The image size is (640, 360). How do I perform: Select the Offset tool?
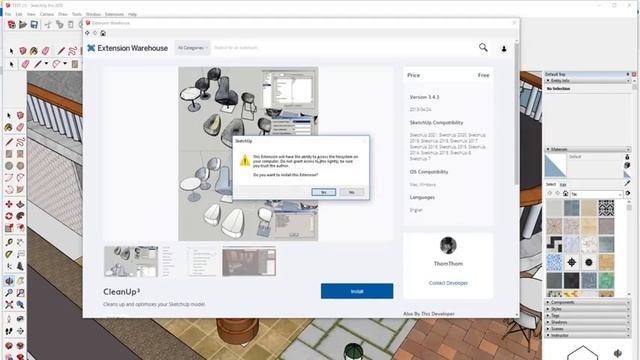click(20, 228)
